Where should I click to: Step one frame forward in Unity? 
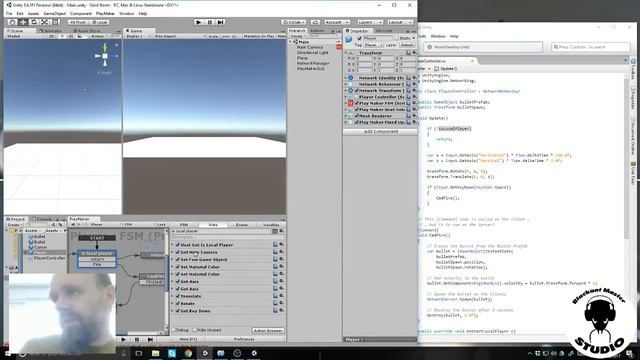click(220, 22)
